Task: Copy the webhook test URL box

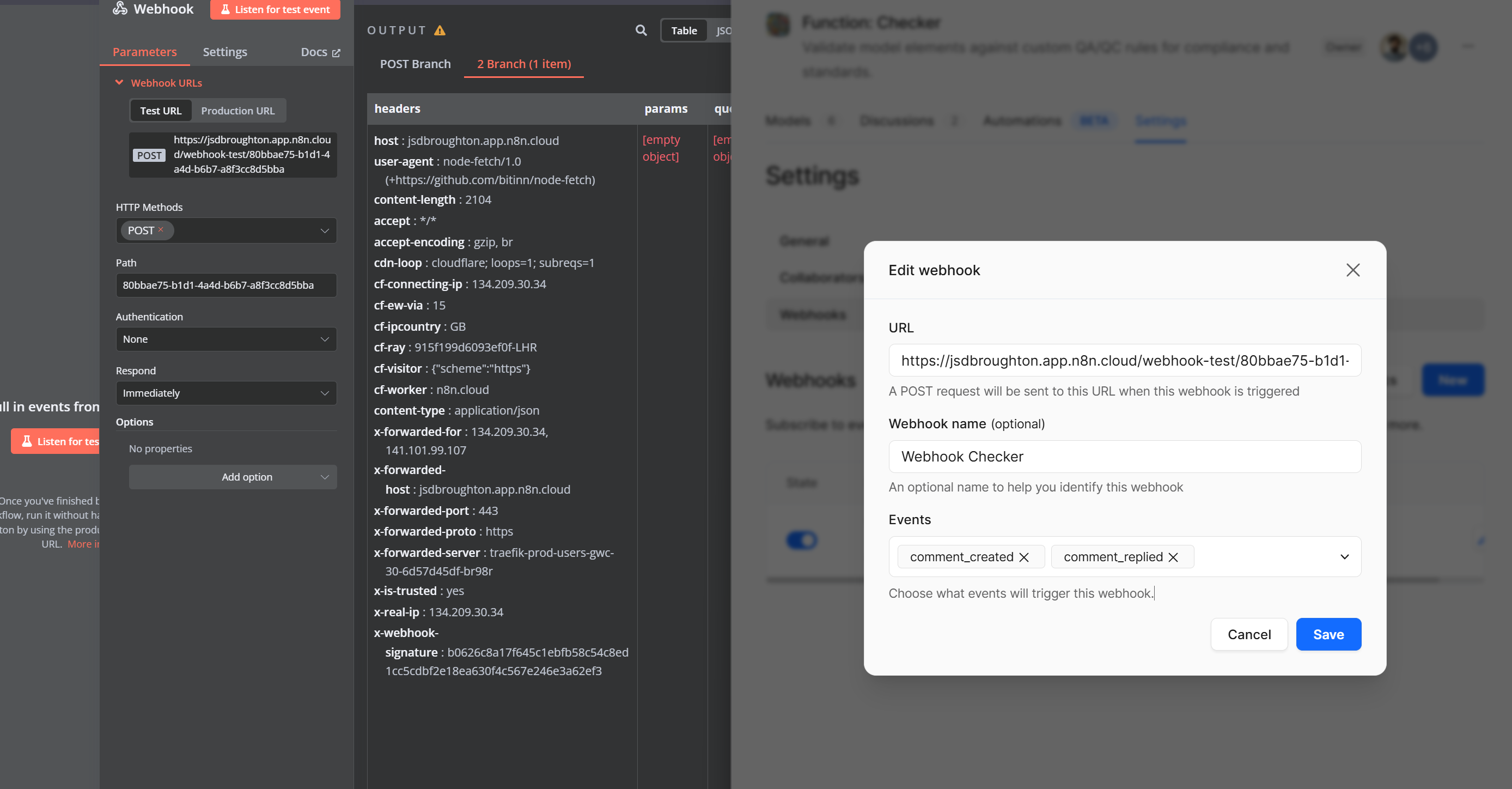Action: click(x=233, y=154)
